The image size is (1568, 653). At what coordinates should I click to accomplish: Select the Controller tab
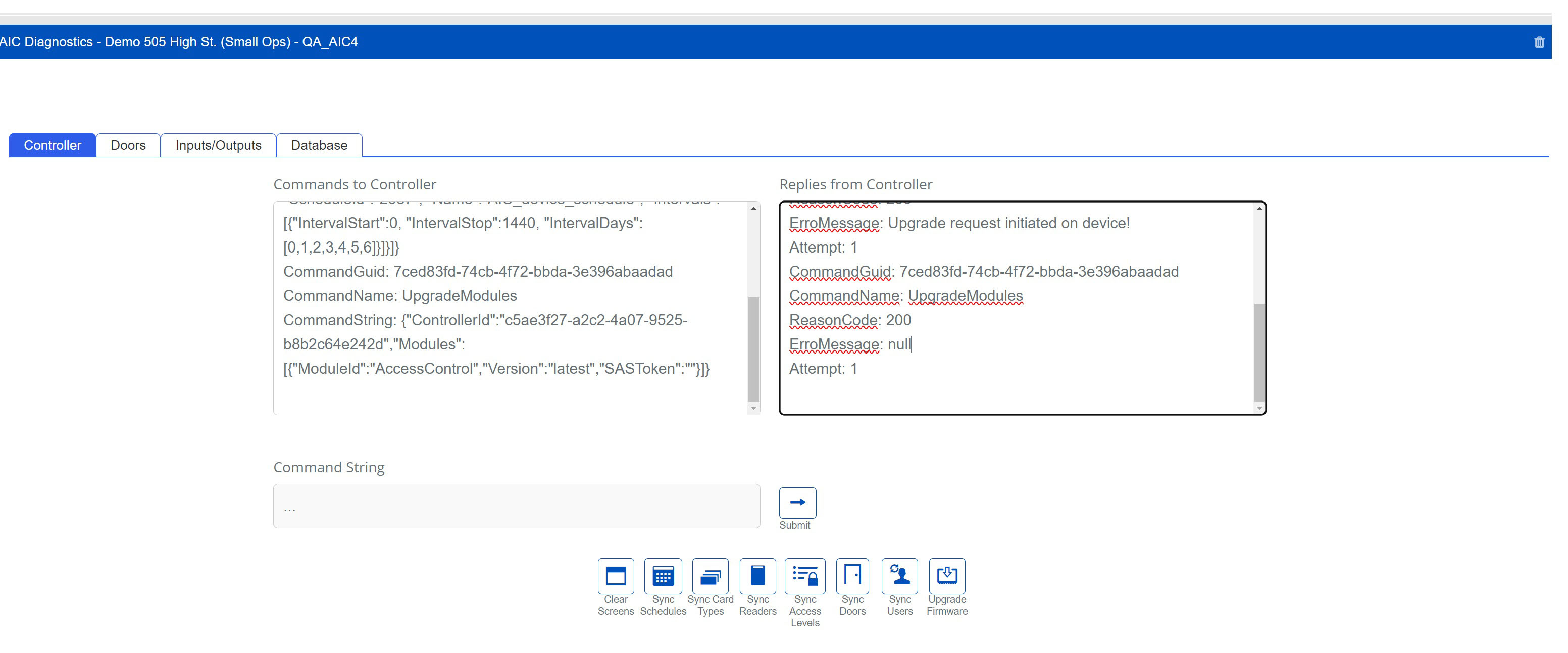pyautogui.click(x=53, y=145)
